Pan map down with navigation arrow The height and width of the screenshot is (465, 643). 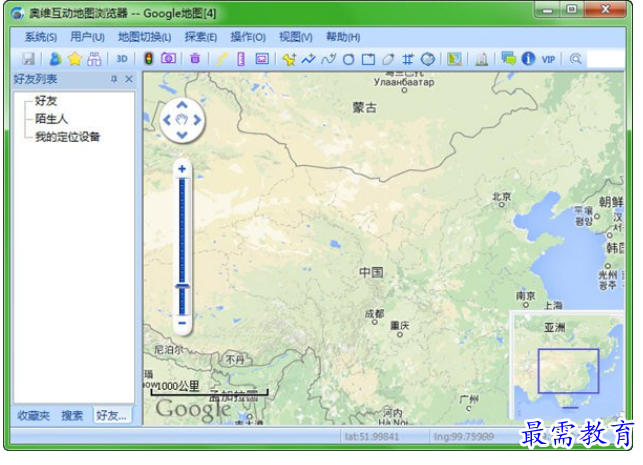tap(182, 135)
